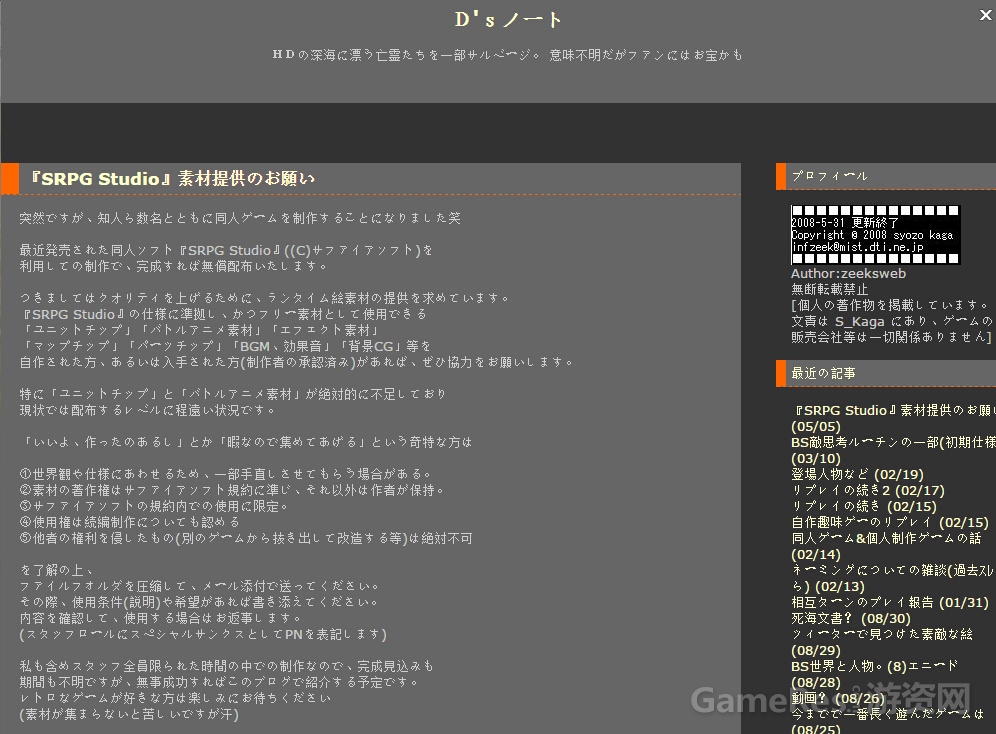Open recent article 『SRPG Studio』素材提供のお願い (05/05)
The image size is (996, 734).
[893, 418]
